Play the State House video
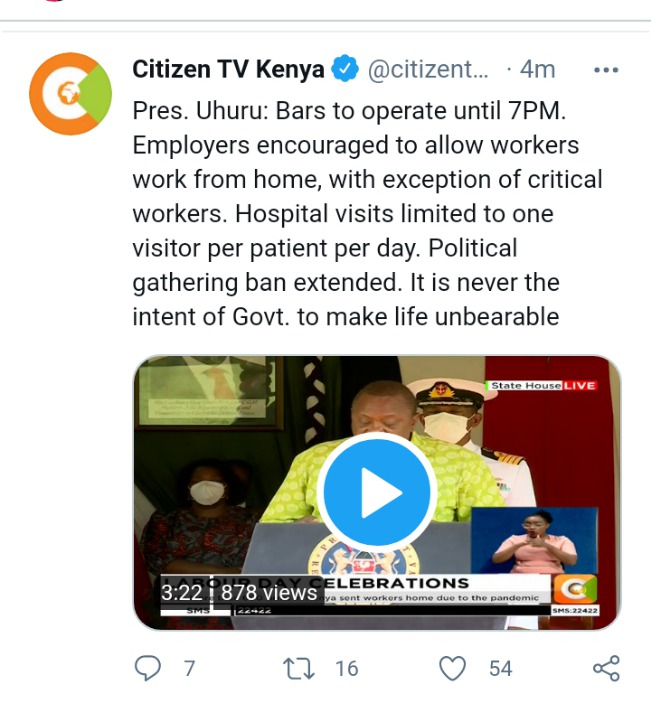Viewport: 651px width, 702px height. [377, 492]
